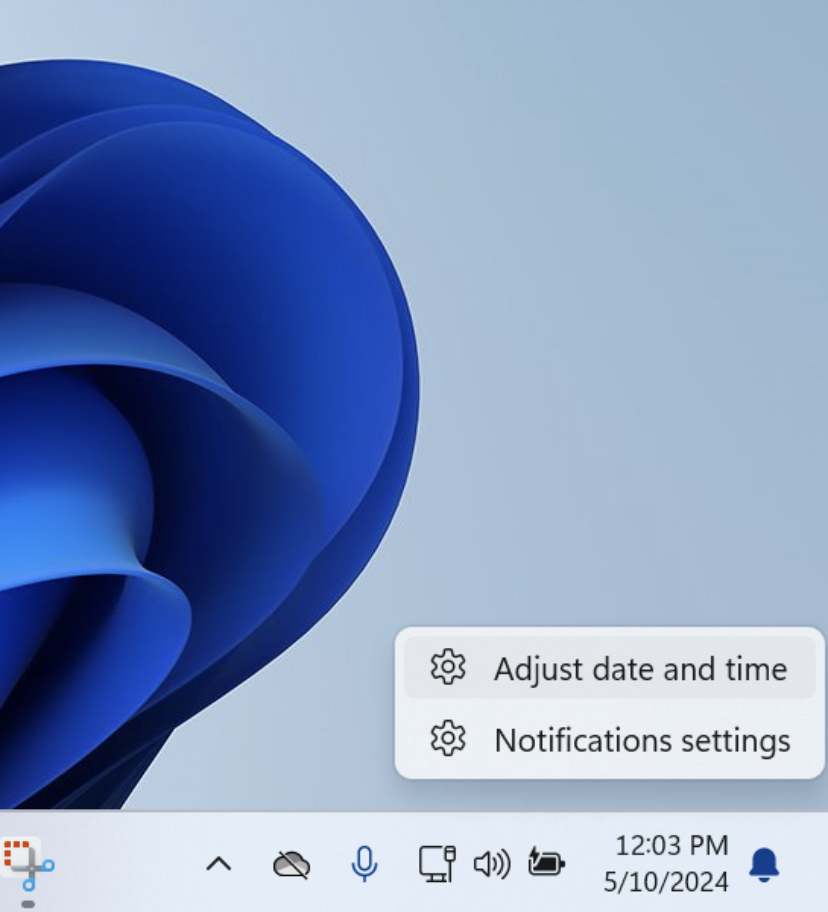The height and width of the screenshot is (912, 828).
Task: Open the speaker volume tray icon
Action: pyautogui.click(x=492, y=864)
